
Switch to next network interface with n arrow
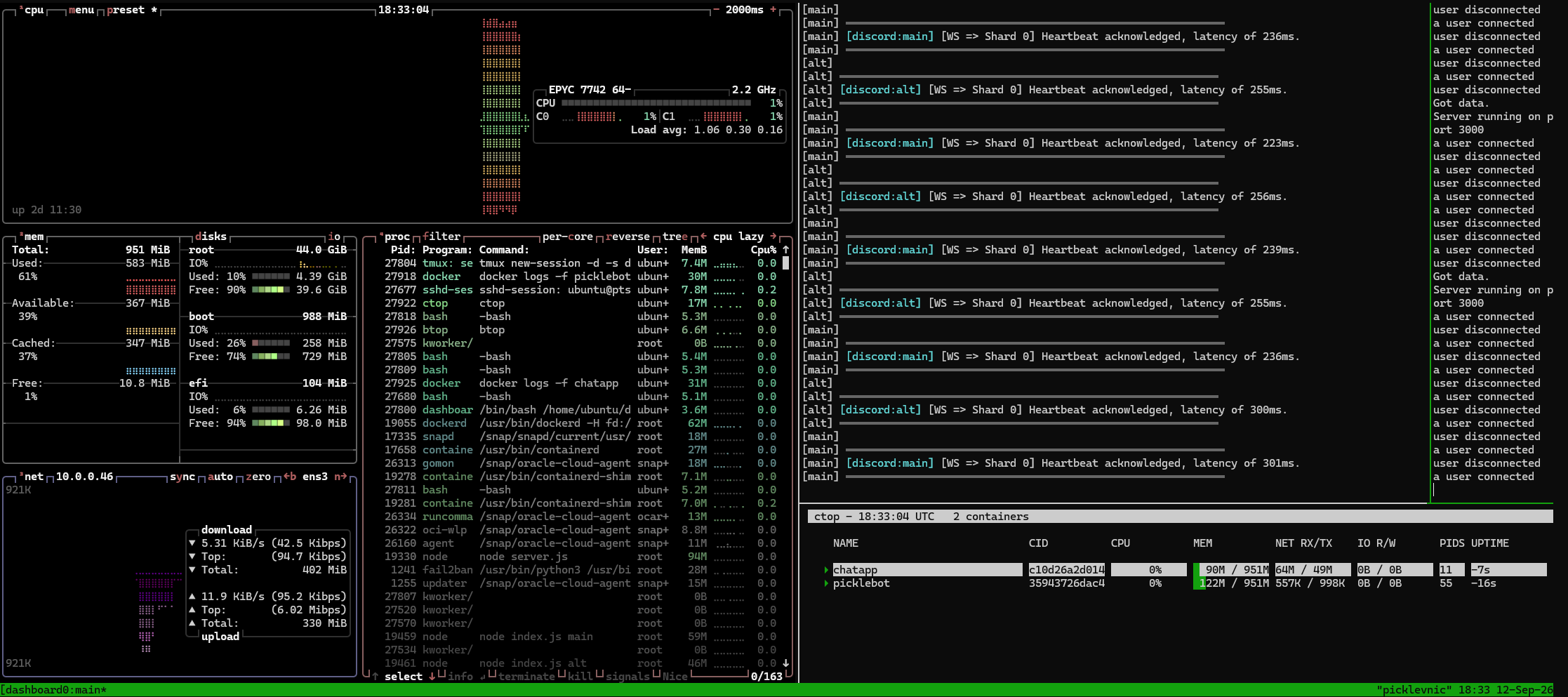click(340, 477)
